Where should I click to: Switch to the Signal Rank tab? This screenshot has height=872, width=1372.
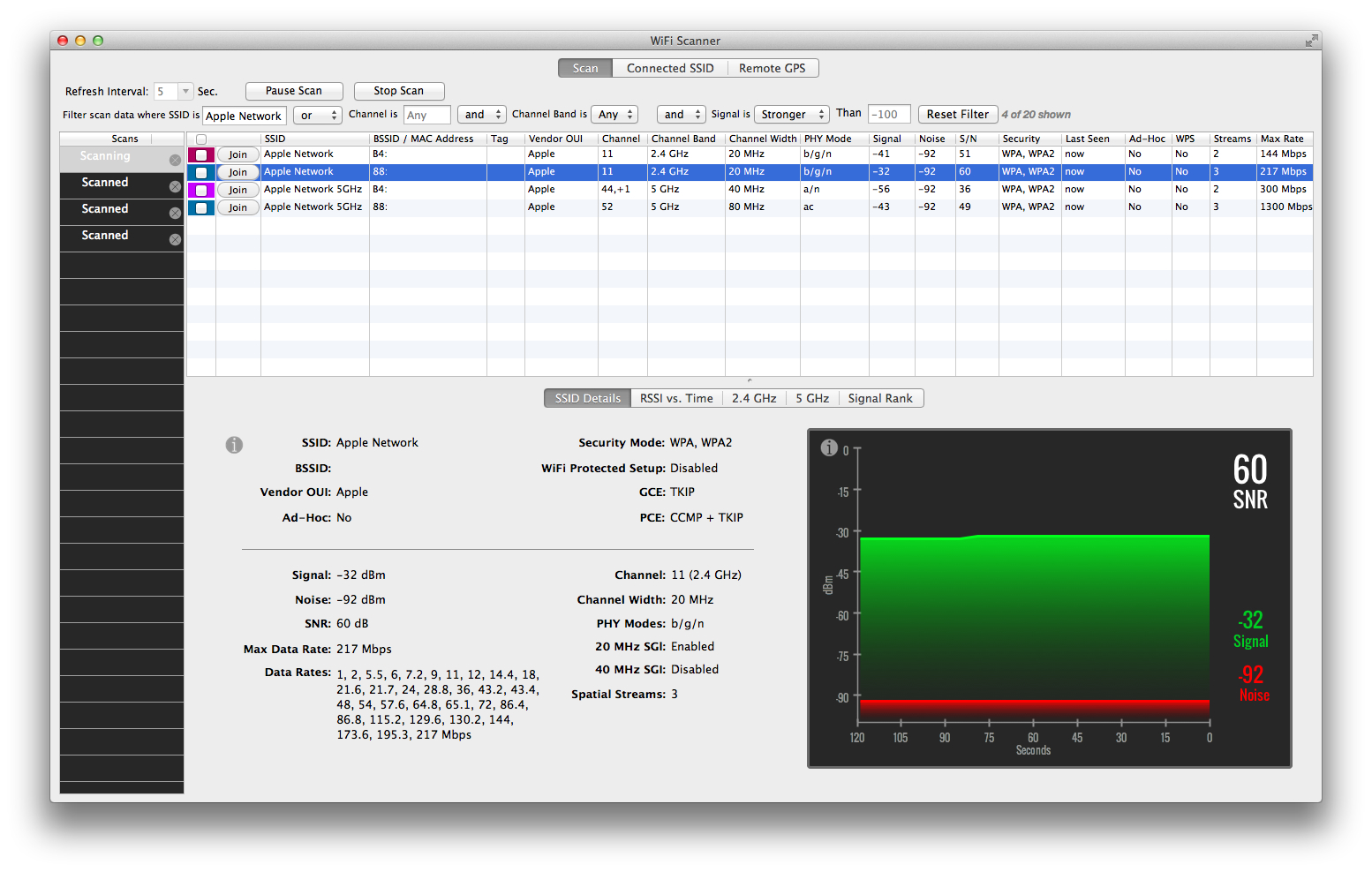click(x=880, y=398)
